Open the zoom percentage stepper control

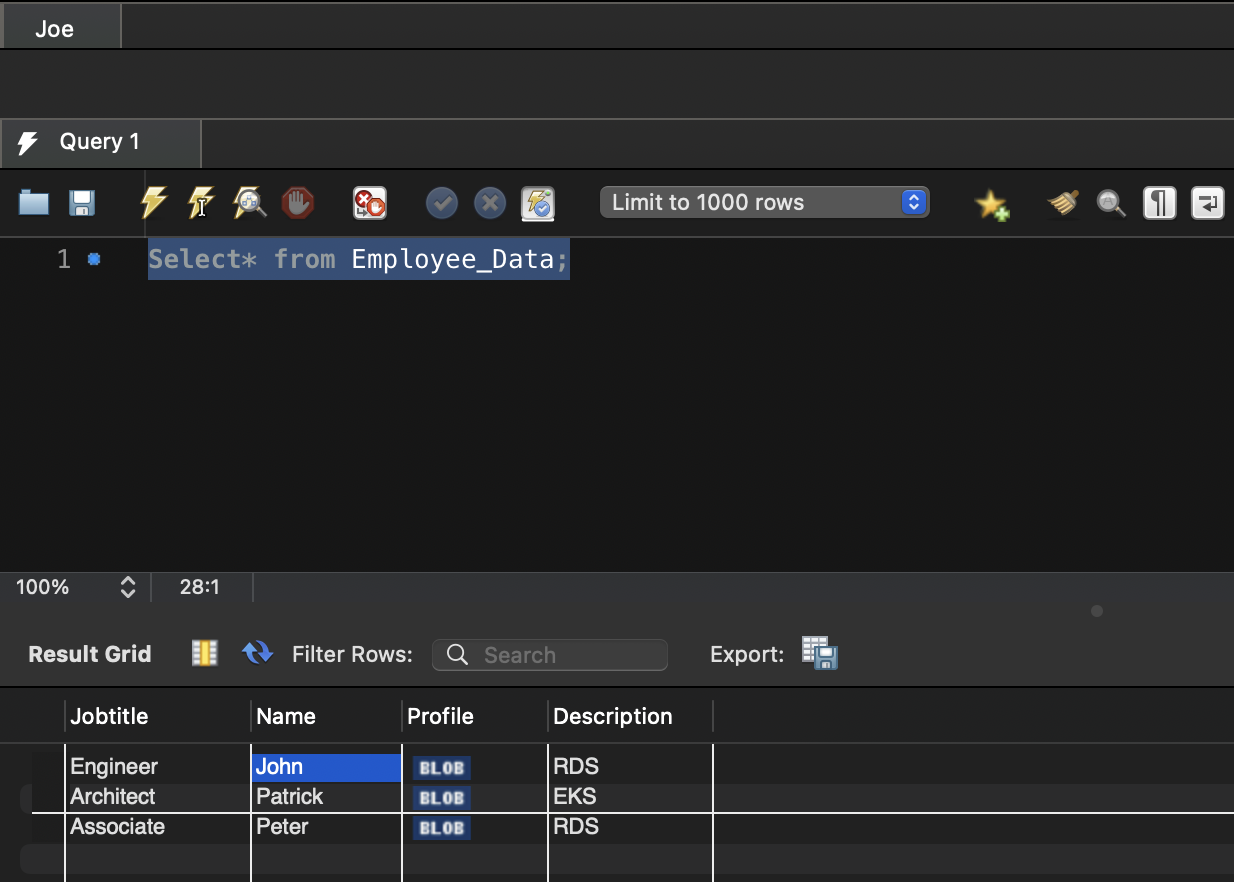coord(128,587)
